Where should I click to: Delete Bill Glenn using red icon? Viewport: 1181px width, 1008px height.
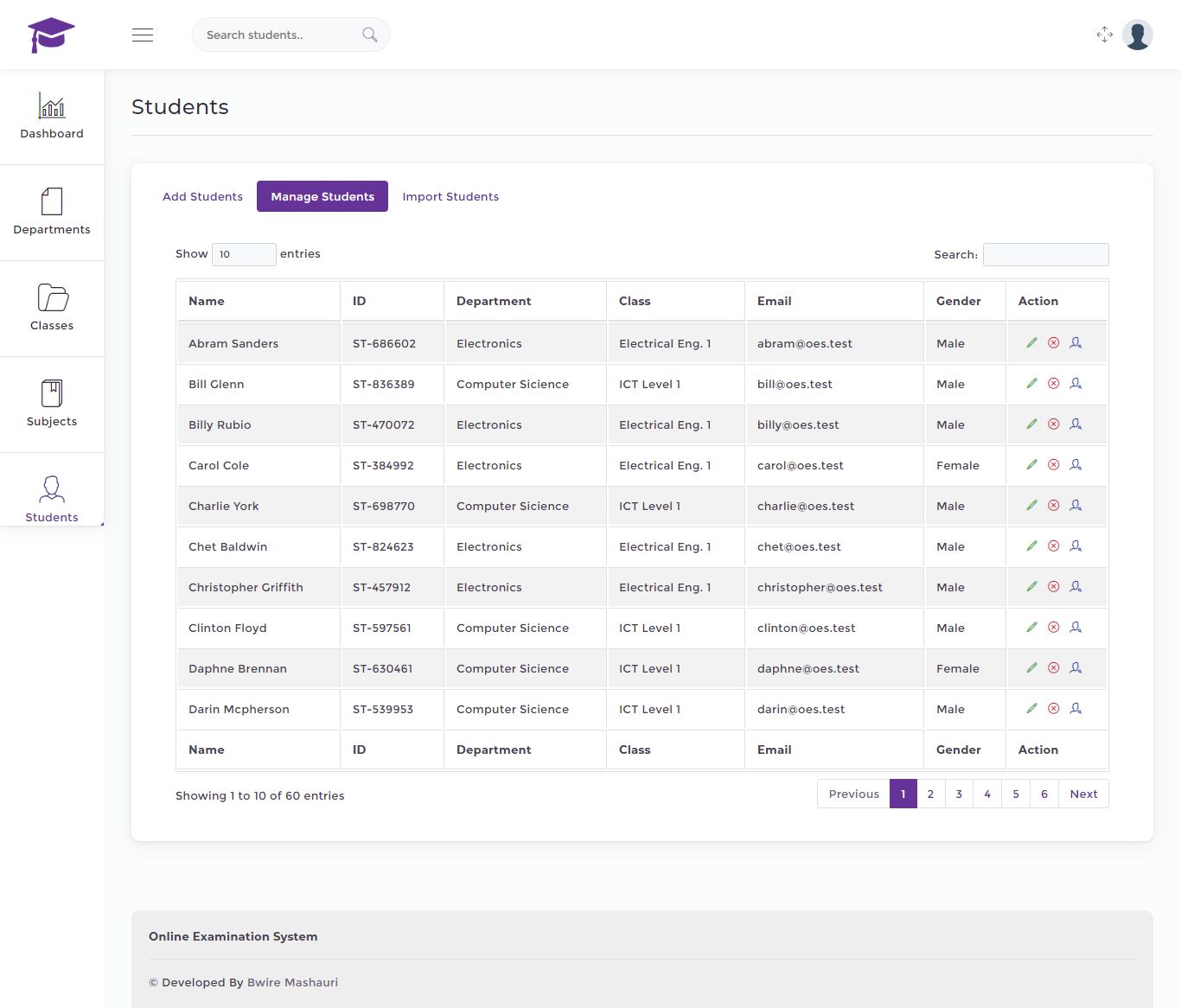1053,384
